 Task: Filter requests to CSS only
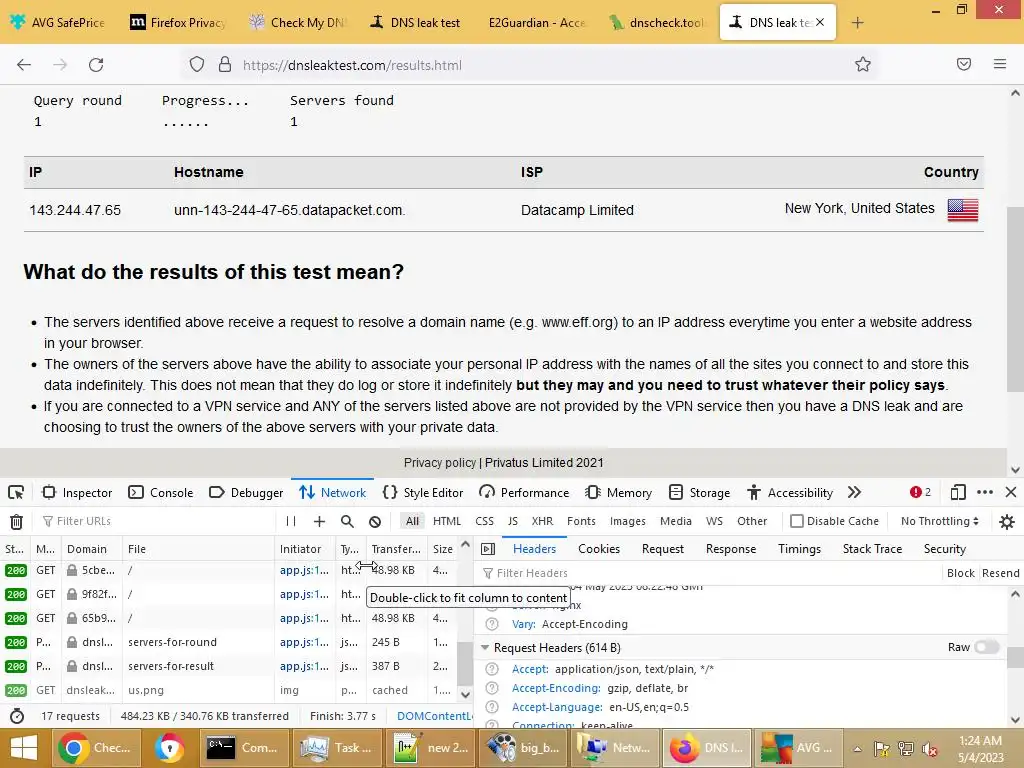pyautogui.click(x=485, y=521)
